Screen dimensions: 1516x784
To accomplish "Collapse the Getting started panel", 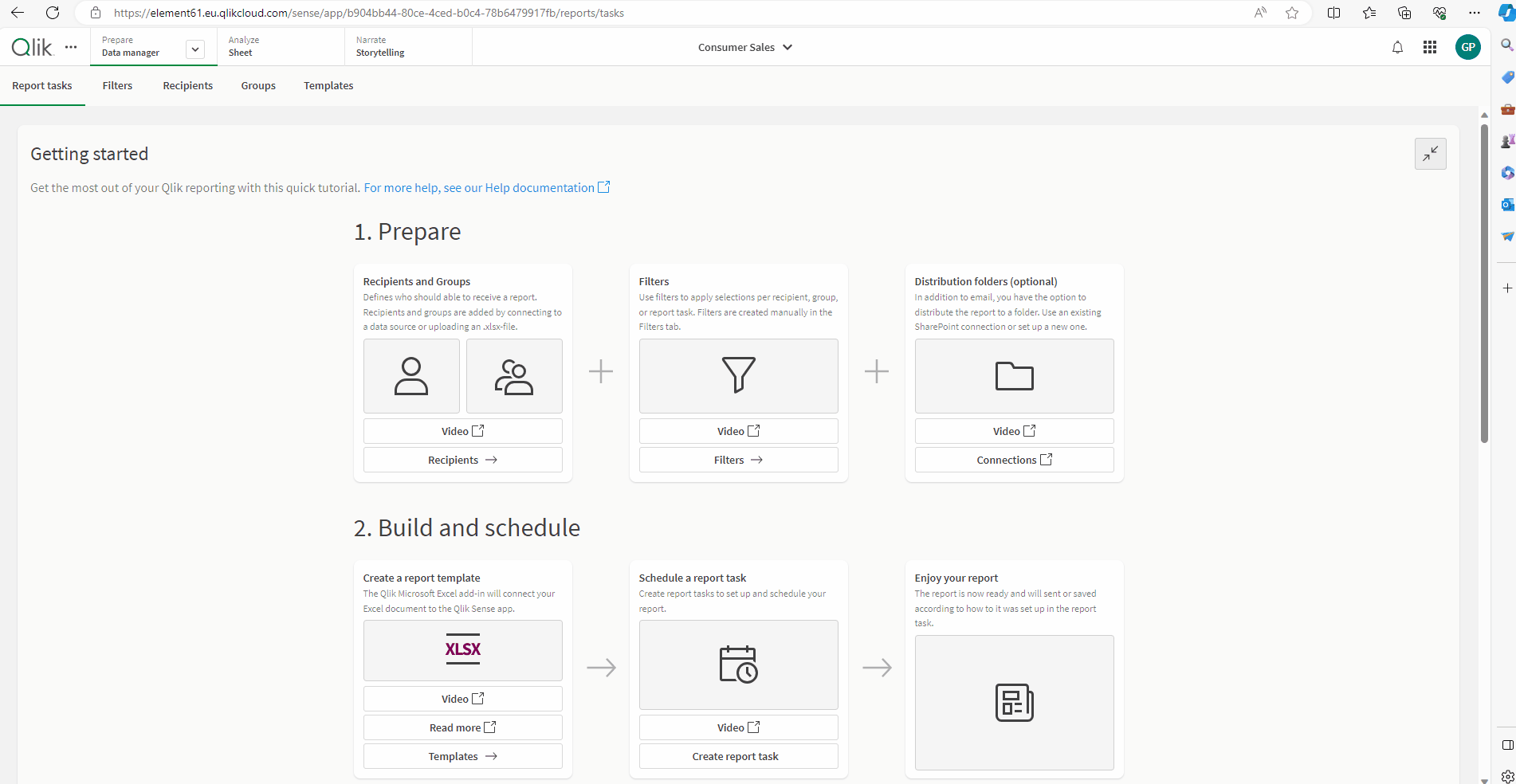I will coord(1430,154).
